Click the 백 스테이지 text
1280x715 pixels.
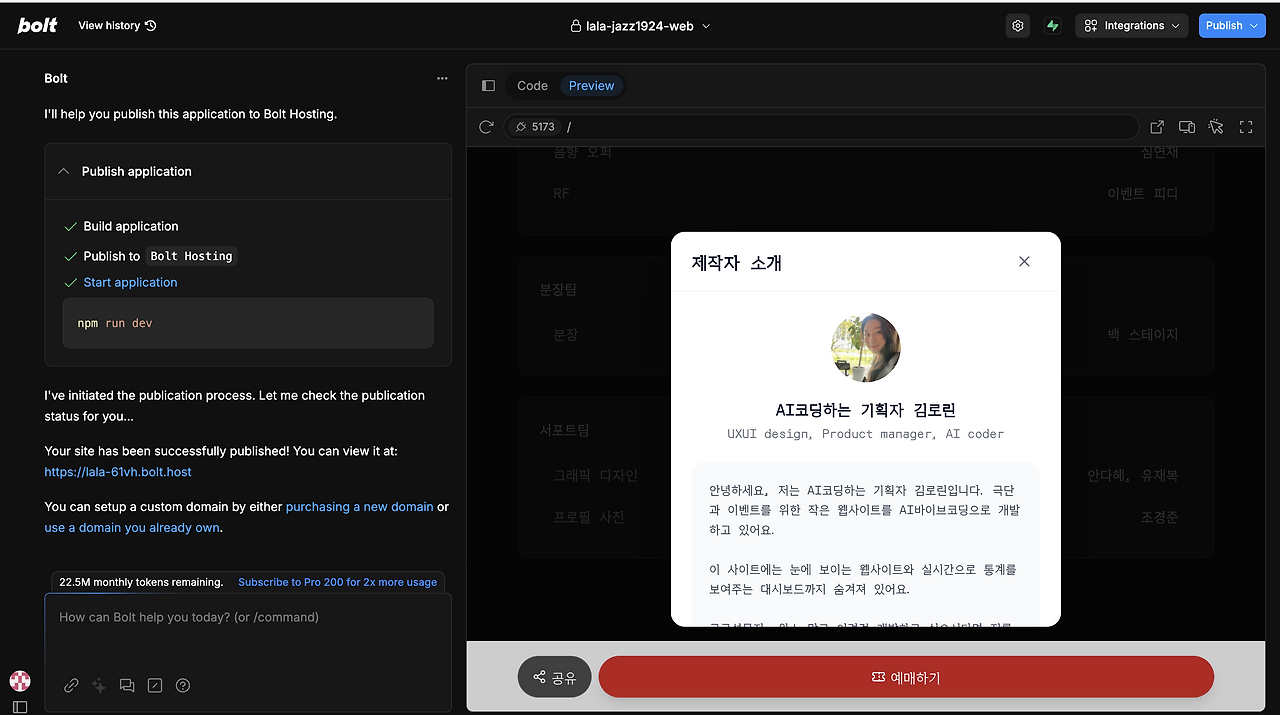1143,335
